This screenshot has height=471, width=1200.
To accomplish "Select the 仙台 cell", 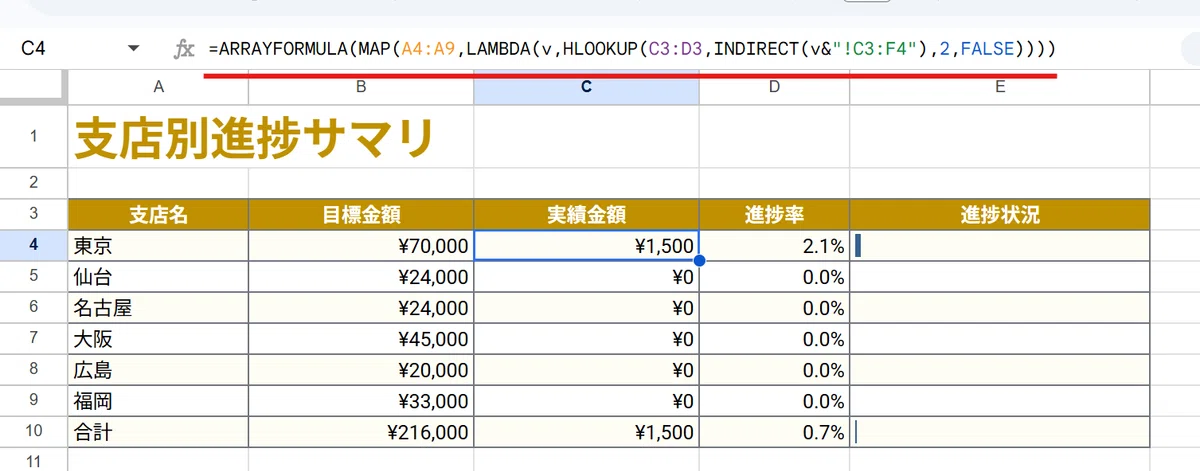I will tap(158, 276).
